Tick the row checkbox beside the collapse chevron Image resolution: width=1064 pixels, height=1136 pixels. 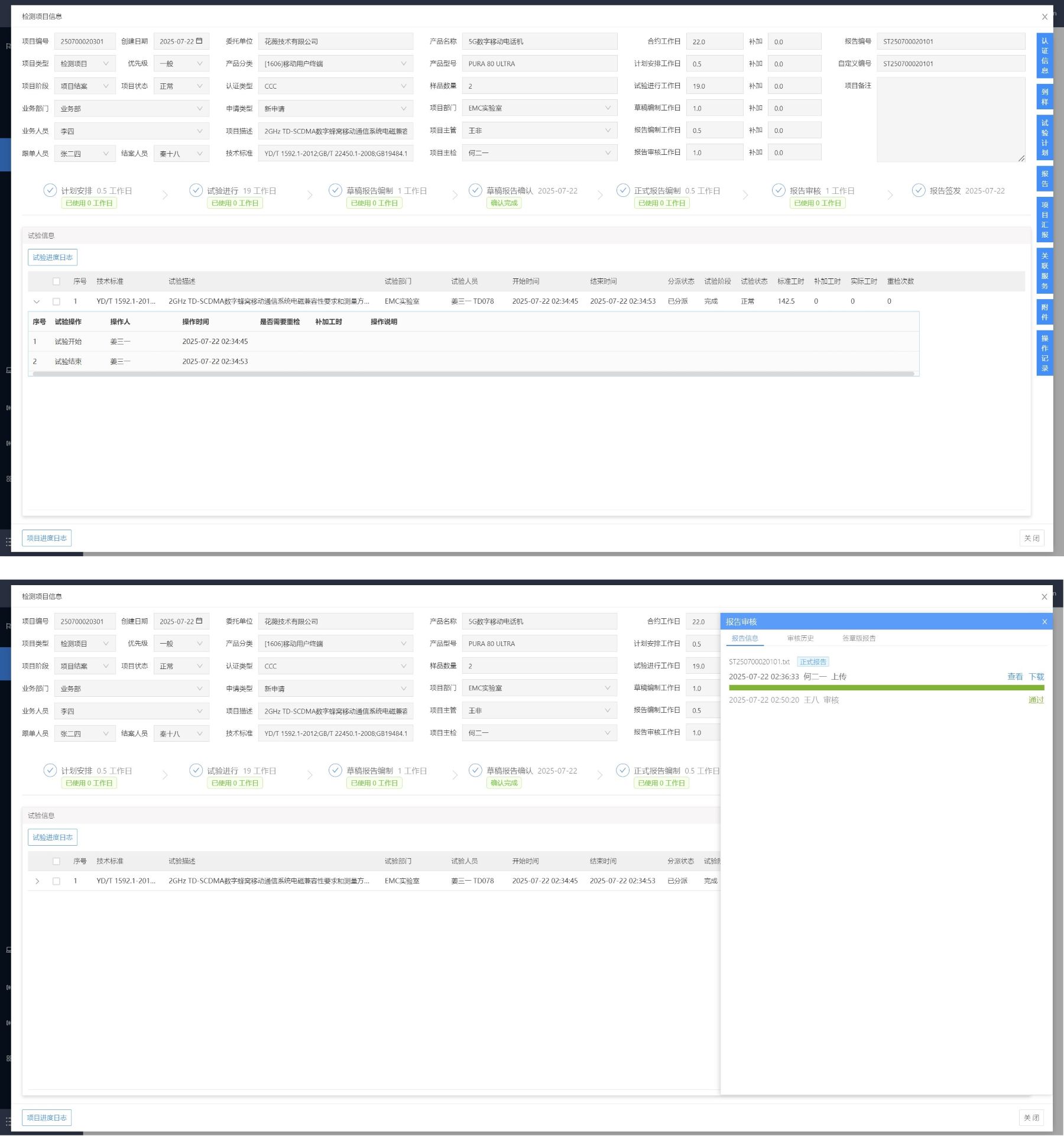coord(56,301)
